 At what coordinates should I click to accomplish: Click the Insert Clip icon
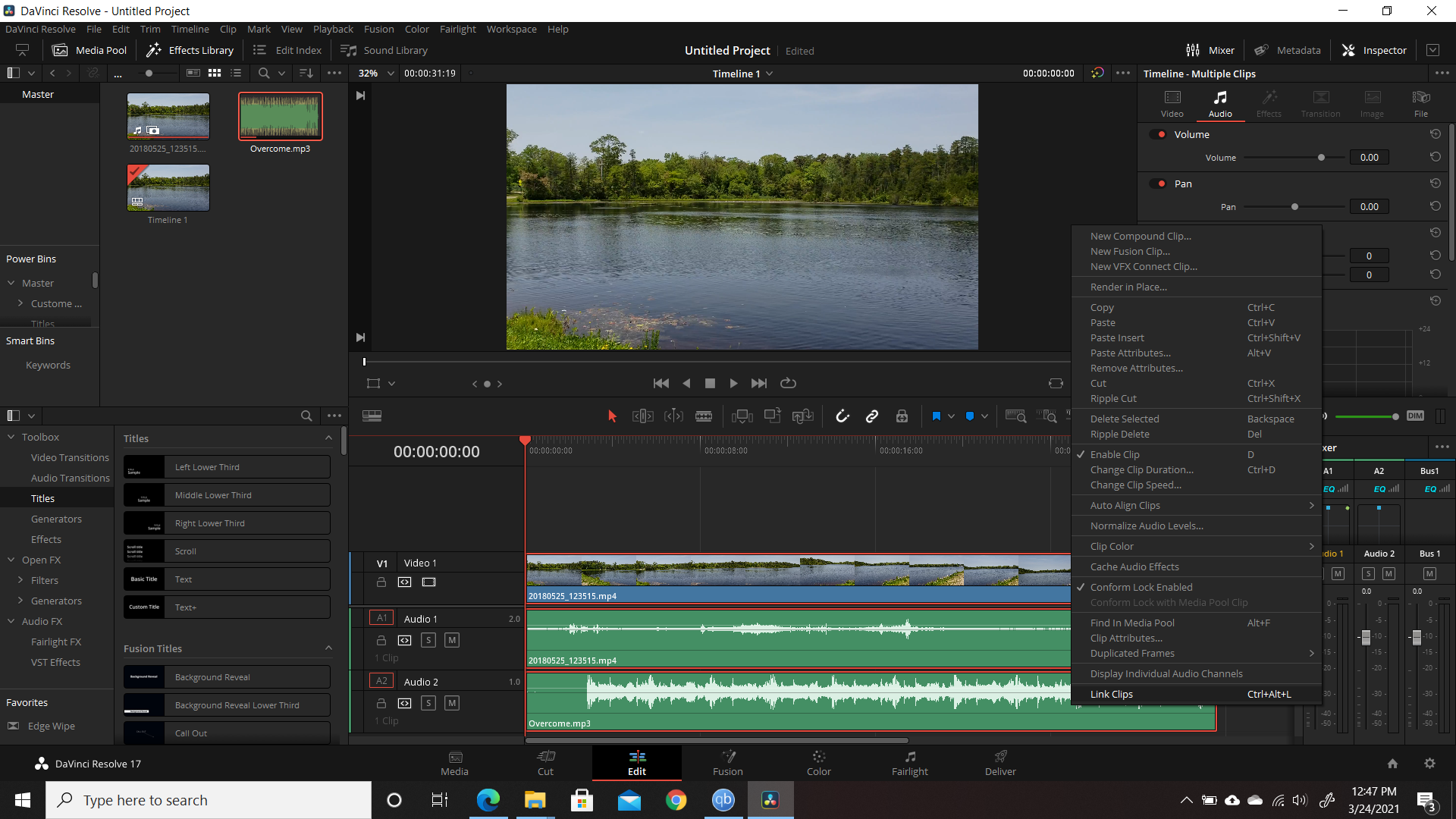coord(742,416)
